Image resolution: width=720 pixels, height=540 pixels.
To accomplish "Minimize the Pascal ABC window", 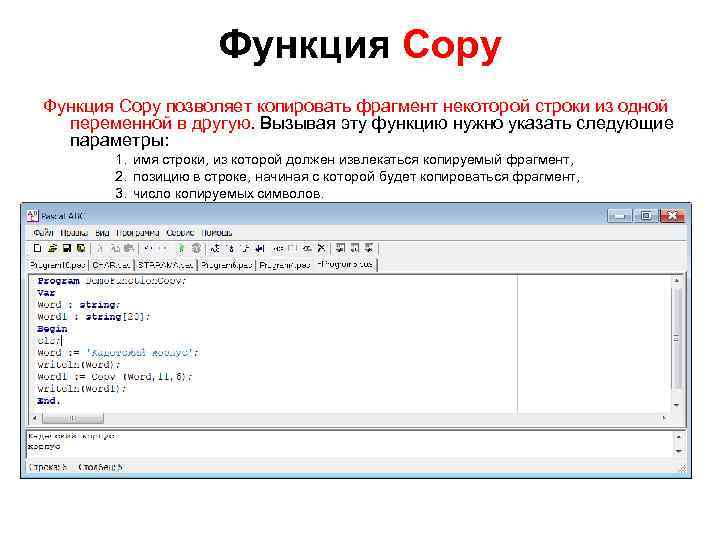I will point(620,215).
